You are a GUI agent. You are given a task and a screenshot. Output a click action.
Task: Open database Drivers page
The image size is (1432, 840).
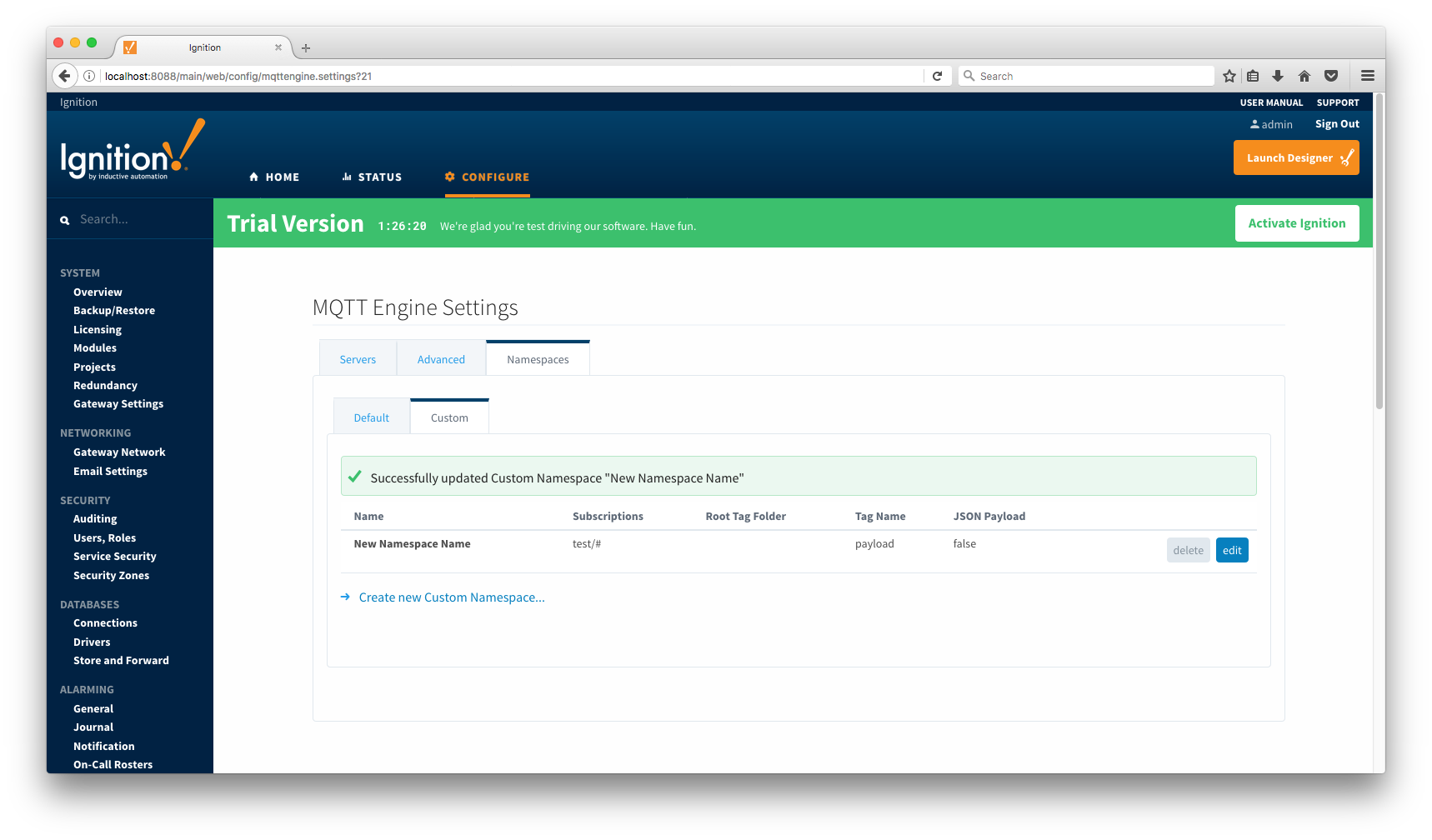pyautogui.click(x=92, y=642)
